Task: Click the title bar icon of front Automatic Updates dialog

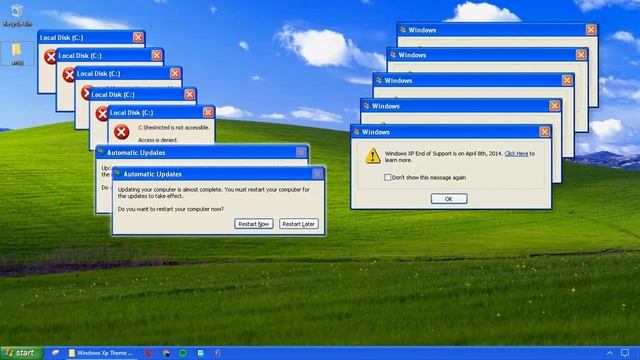Action: pos(118,173)
